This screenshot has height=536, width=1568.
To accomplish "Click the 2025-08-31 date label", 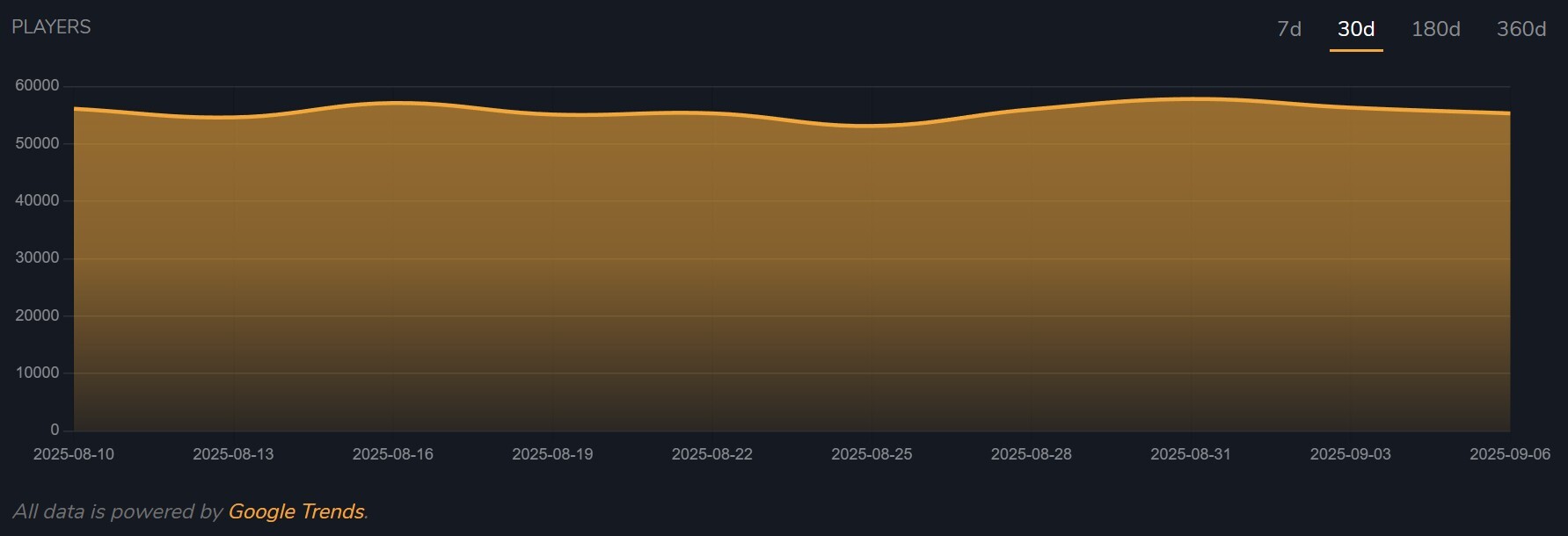I will click(x=1191, y=454).
